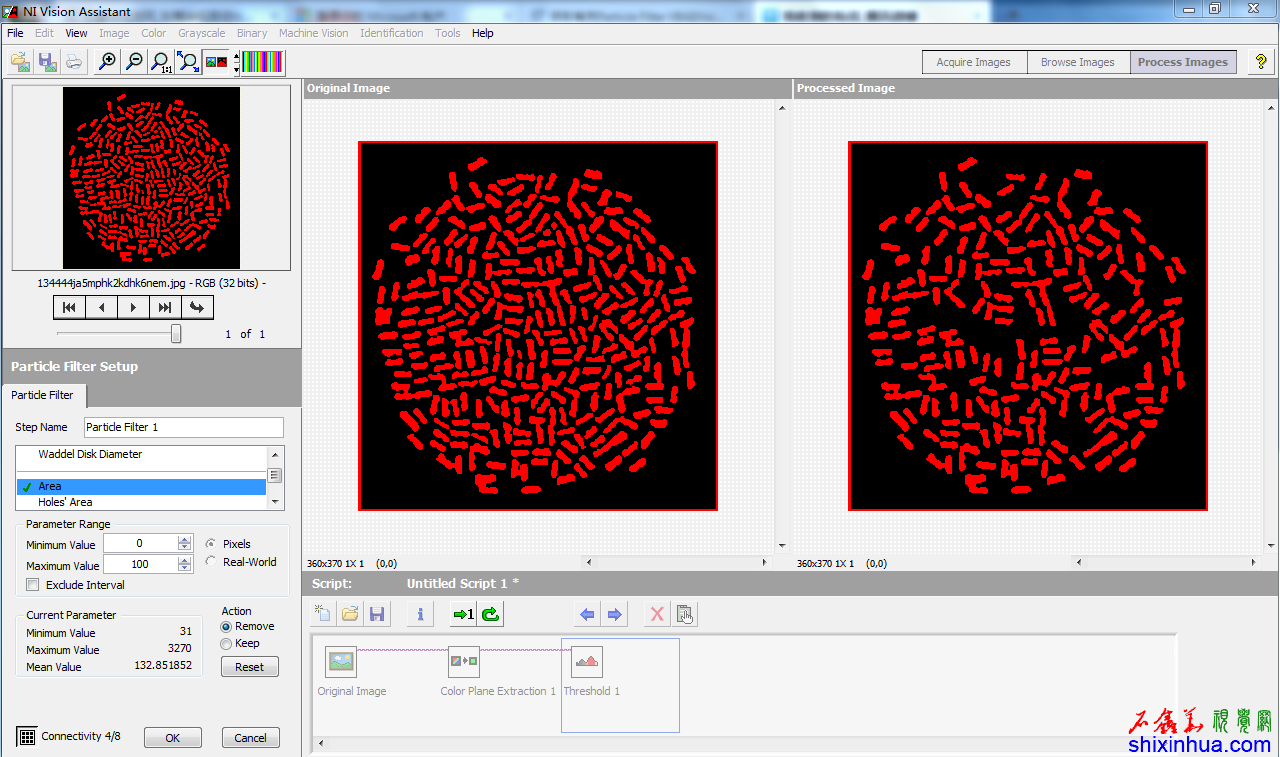Select the Pixels radio button

(211, 544)
